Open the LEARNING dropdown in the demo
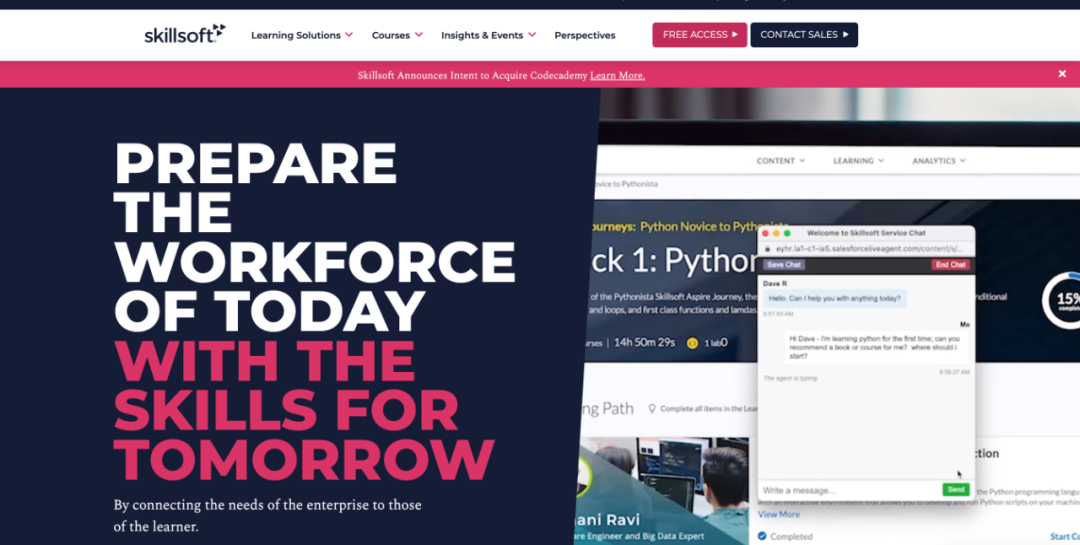Image resolution: width=1080 pixels, height=545 pixels. (x=858, y=161)
